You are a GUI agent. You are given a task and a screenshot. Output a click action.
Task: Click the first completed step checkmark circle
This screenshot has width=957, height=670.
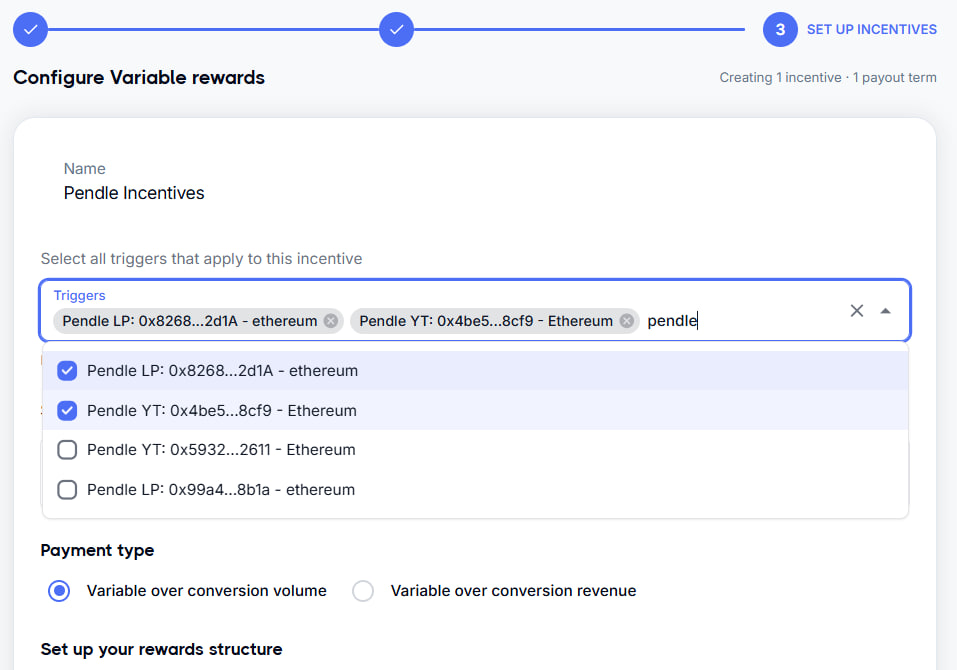click(31, 29)
